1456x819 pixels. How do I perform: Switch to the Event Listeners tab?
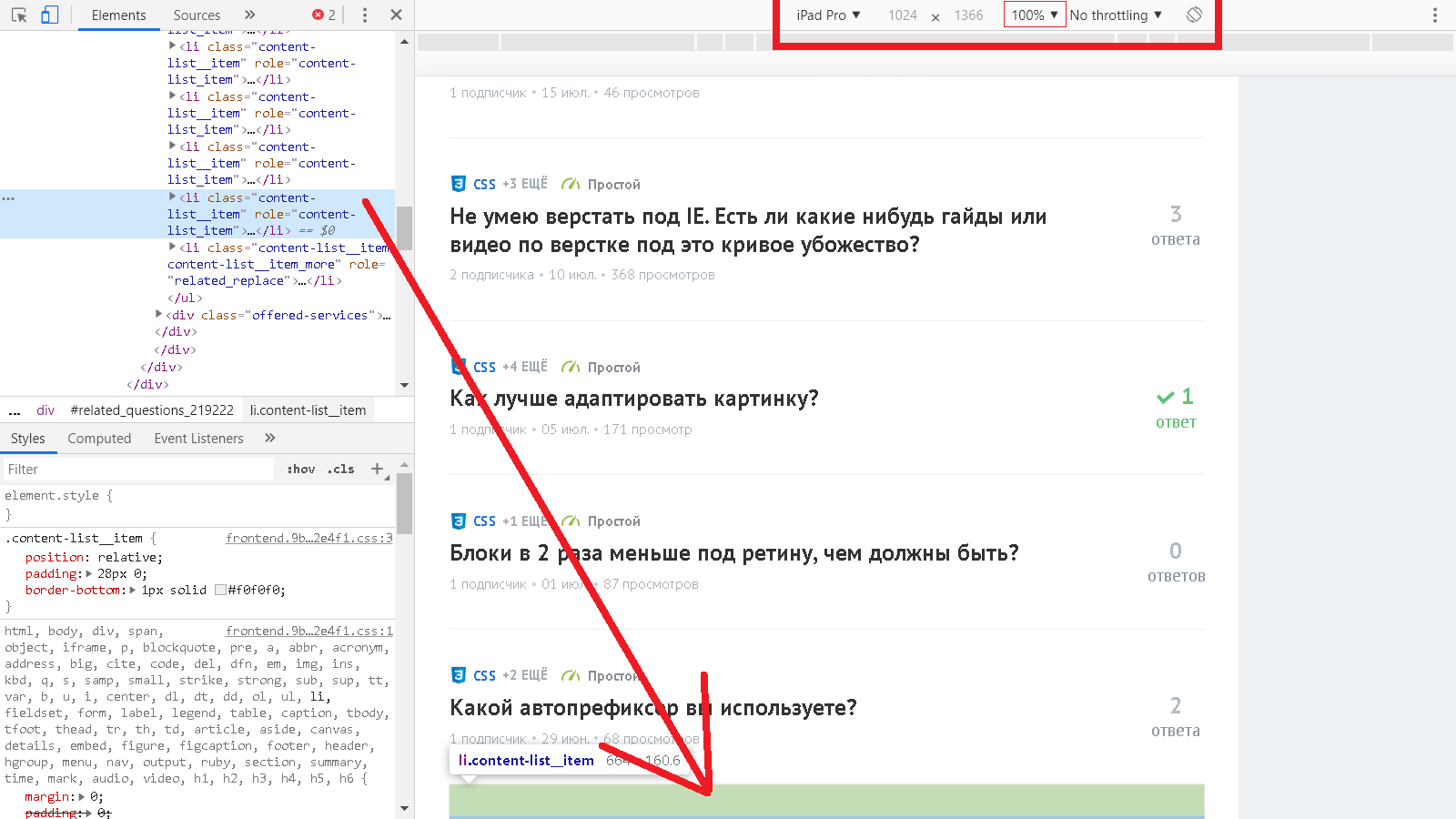point(198,439)
